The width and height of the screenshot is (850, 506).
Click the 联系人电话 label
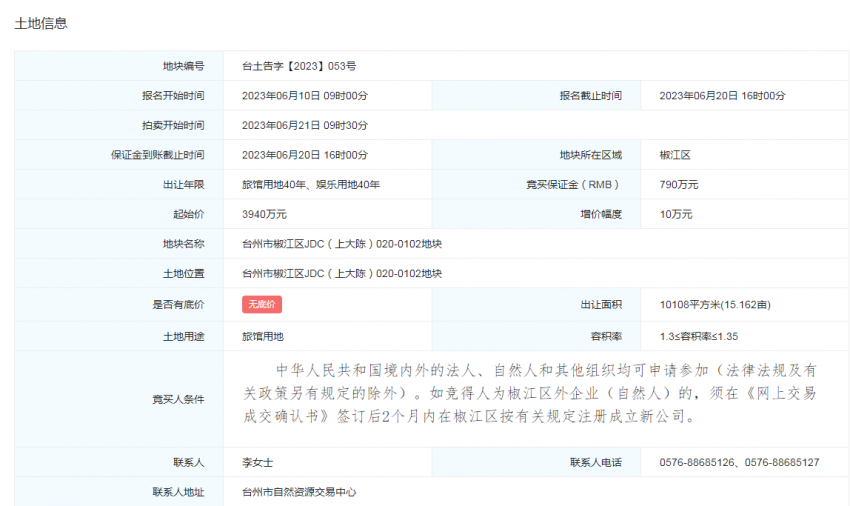click(x=596, y=463)
